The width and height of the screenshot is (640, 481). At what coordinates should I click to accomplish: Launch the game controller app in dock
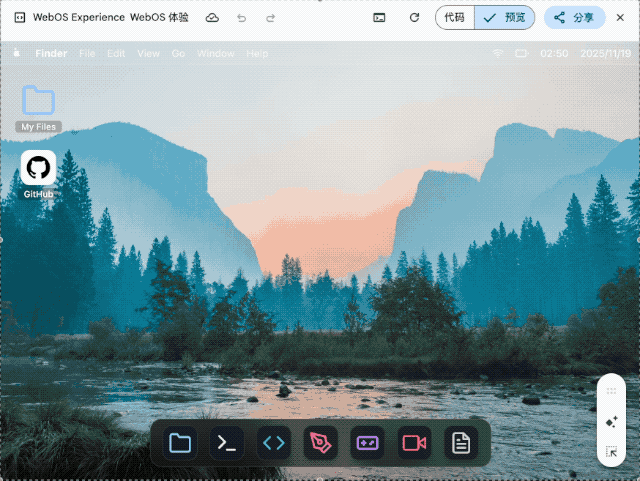coord(367,442)
